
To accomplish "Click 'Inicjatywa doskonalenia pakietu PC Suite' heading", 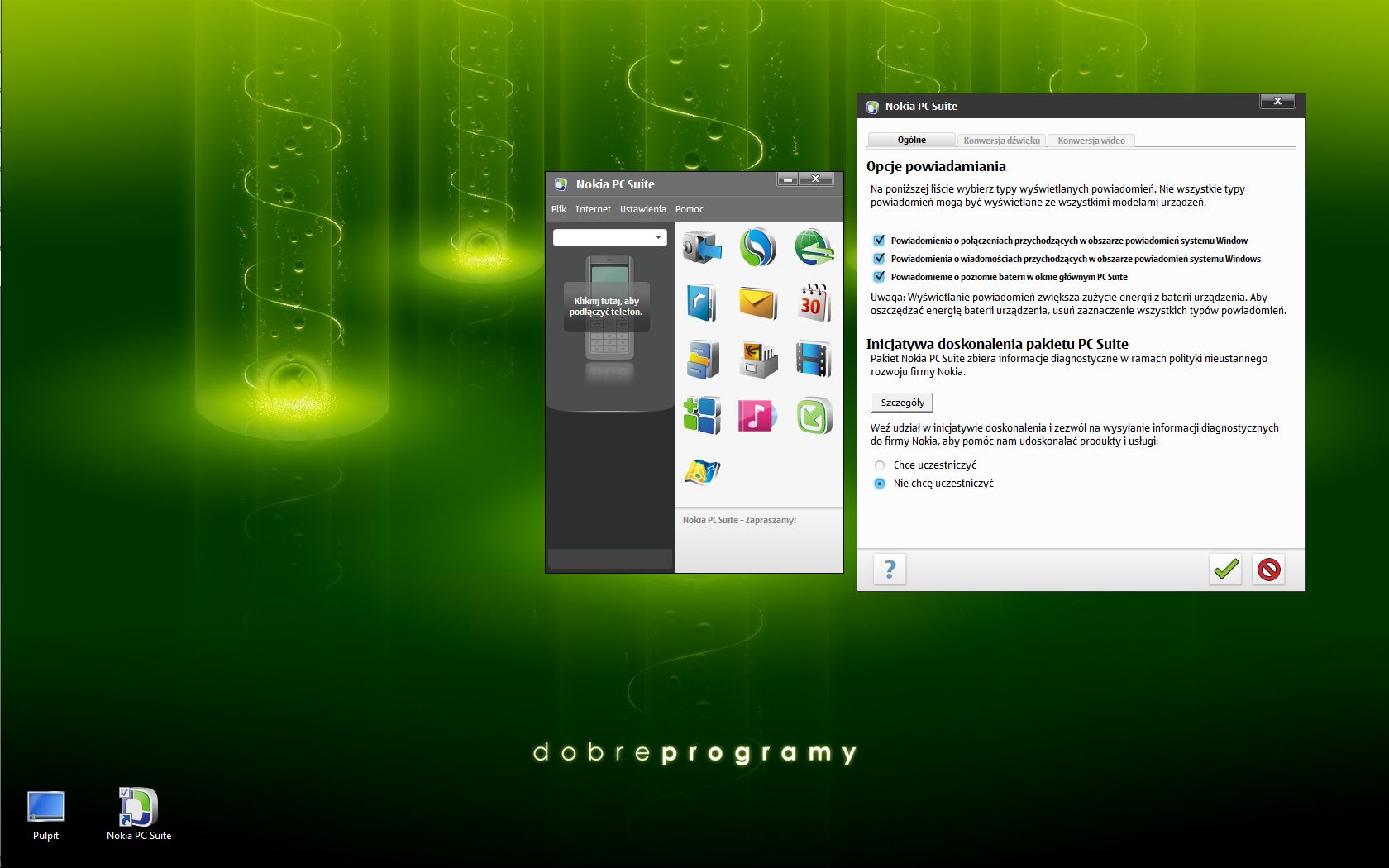I will coord(997,344).
